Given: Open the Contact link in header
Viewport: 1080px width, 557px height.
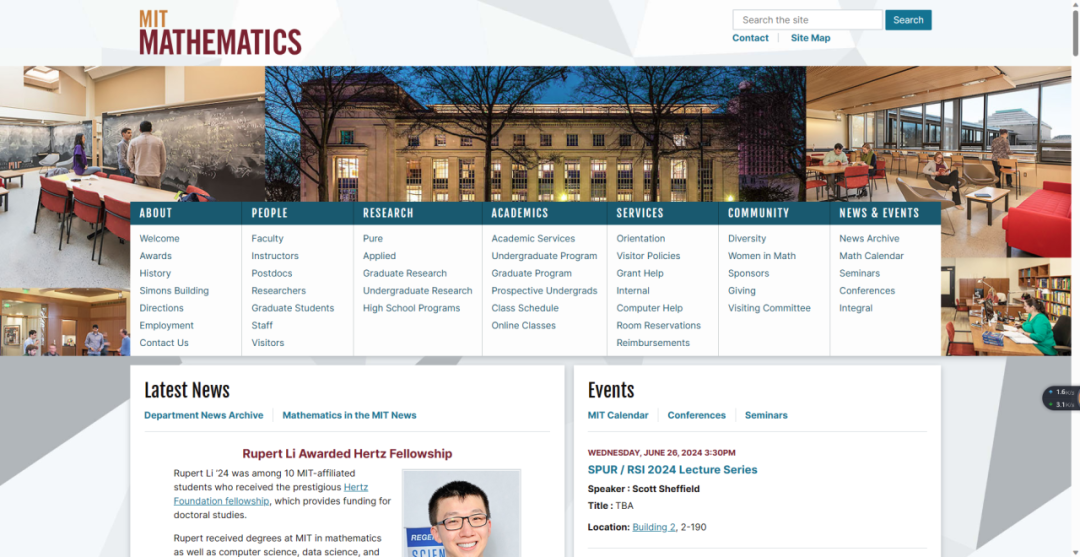Looking at the screenshot, I should [x=750, y=38].
